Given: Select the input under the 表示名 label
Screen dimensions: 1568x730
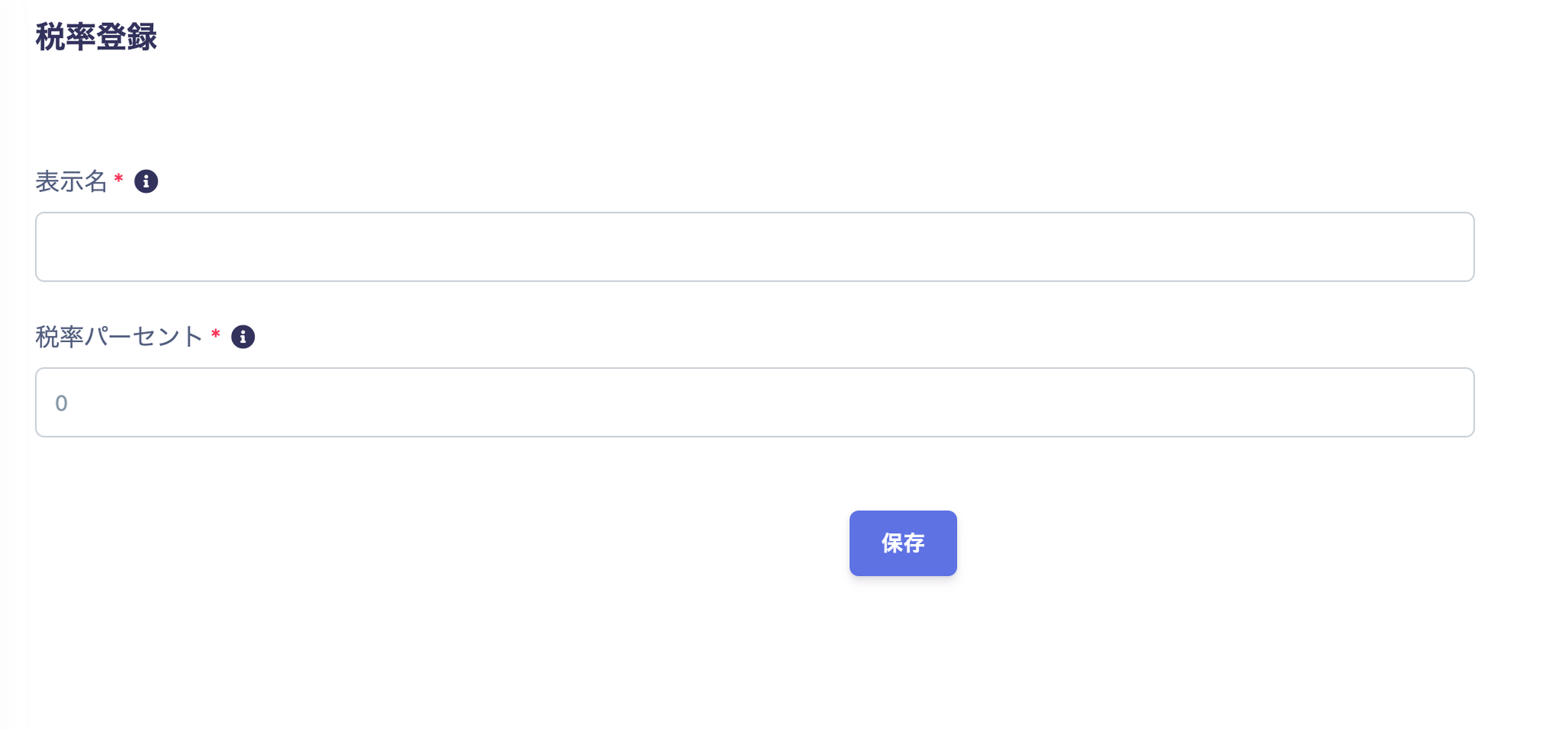Looking at the screenshot, I should coord(754,246).
